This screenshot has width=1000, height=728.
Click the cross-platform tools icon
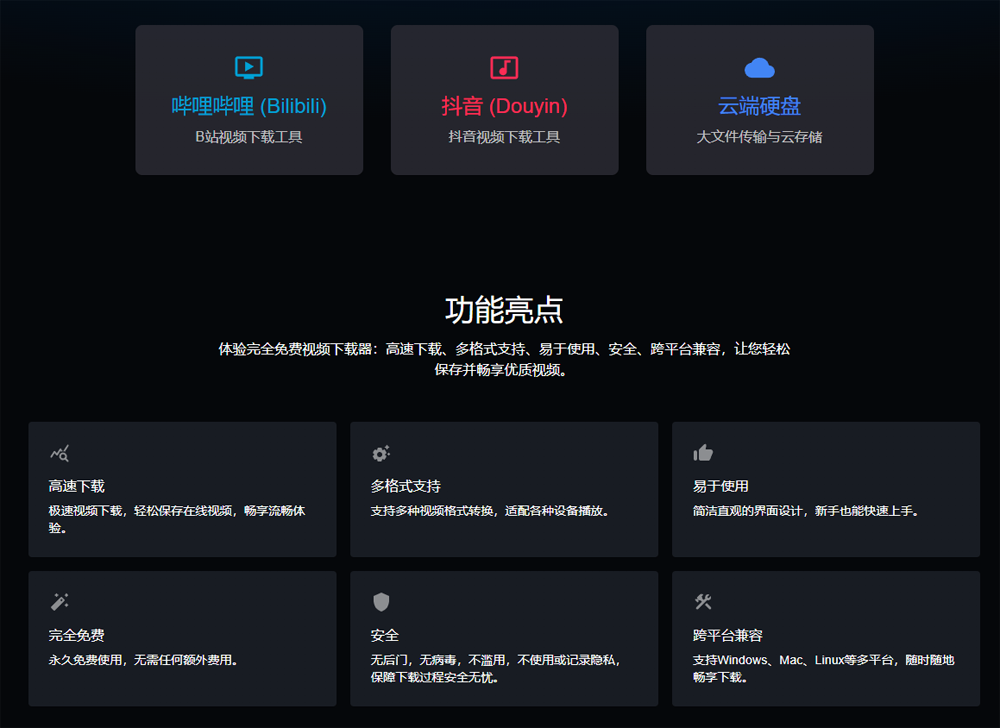point(703,602)
